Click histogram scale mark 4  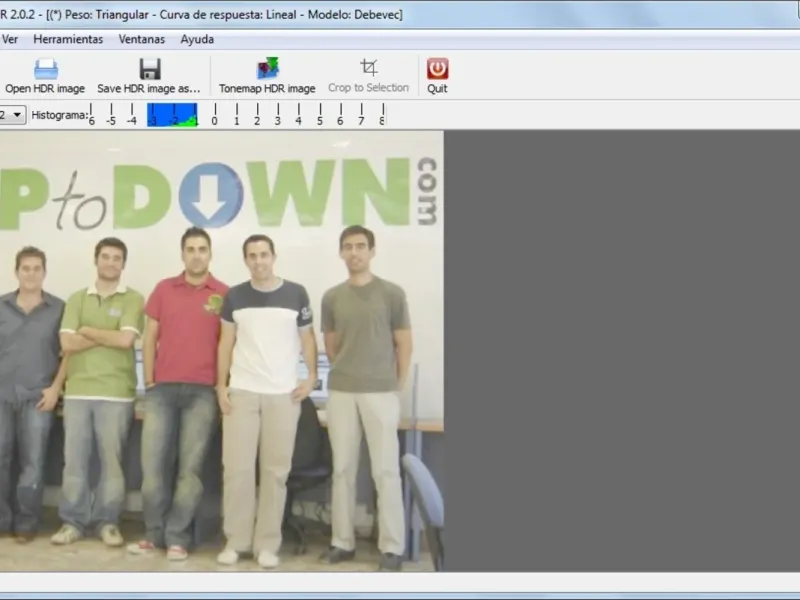point(298,115)
